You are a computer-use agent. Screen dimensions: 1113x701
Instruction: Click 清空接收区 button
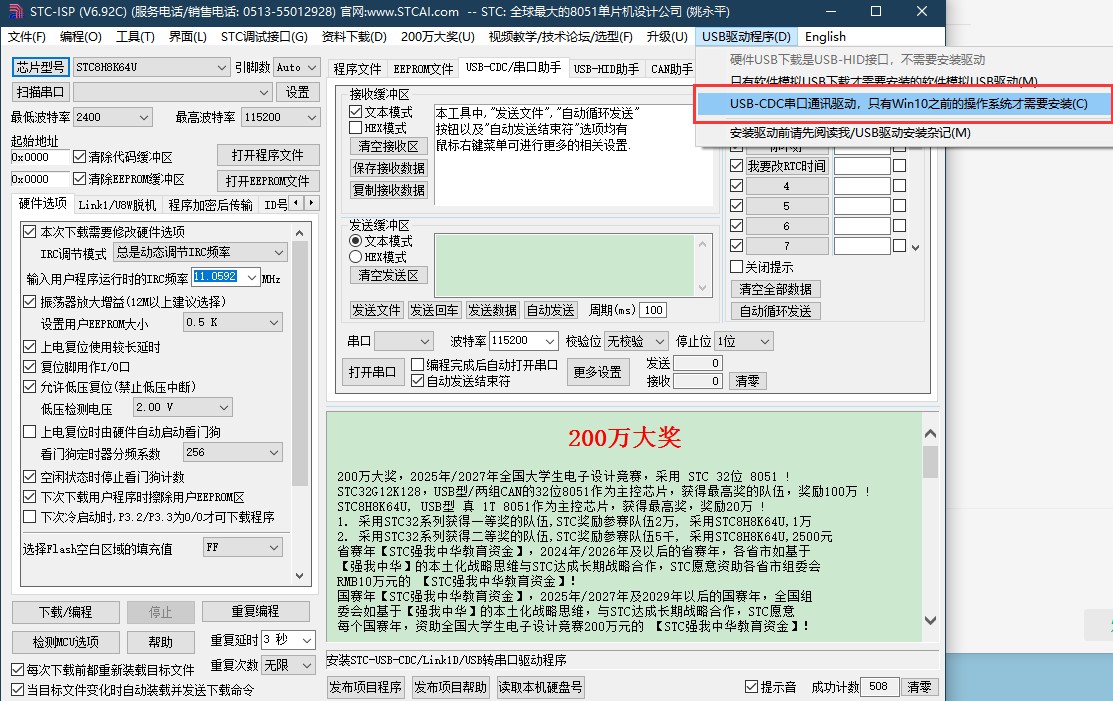coord(388,146)
